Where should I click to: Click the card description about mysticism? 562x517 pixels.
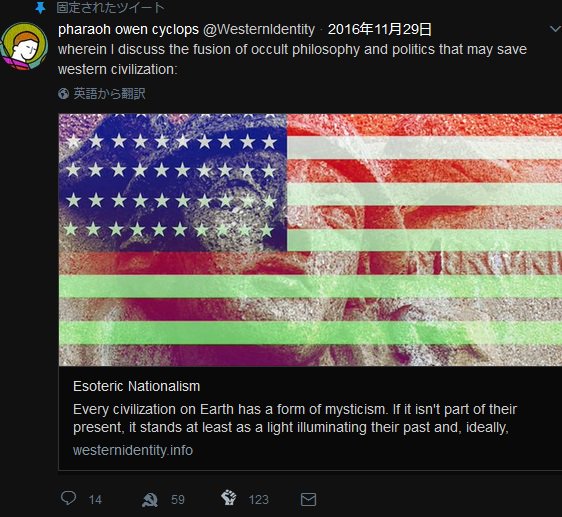tap(295, 418)
